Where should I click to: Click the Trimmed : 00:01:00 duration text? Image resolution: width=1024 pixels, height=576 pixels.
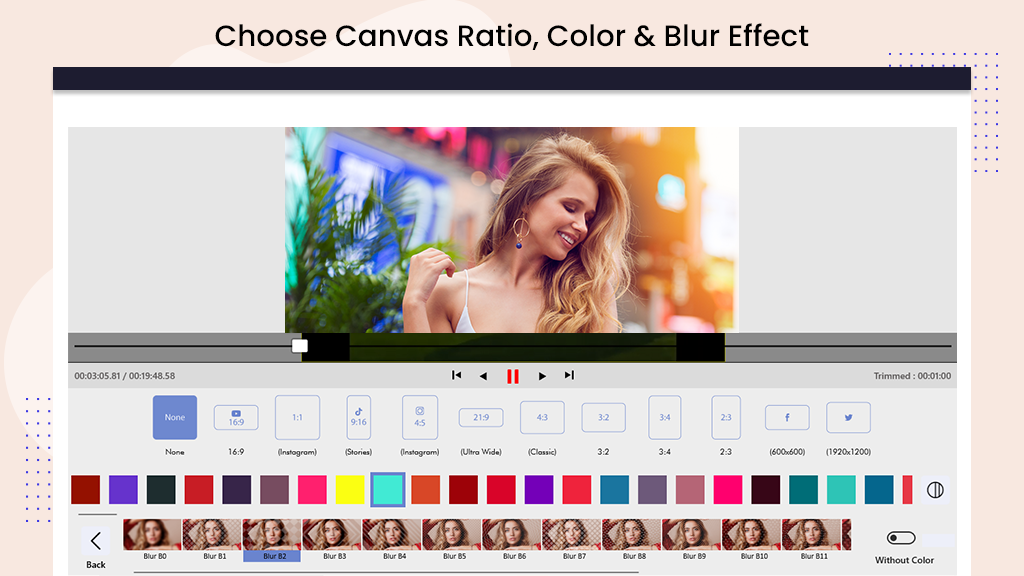pyautogui.click(x=912, y=376)
